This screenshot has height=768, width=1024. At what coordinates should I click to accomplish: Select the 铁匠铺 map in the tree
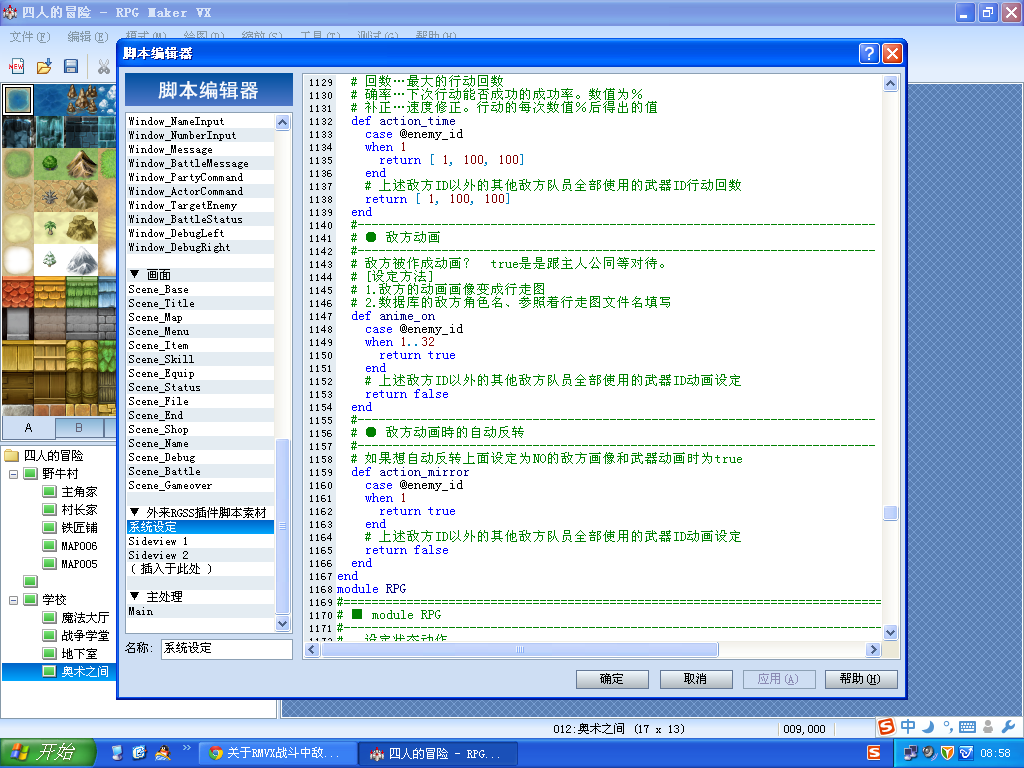coord(78,528)
